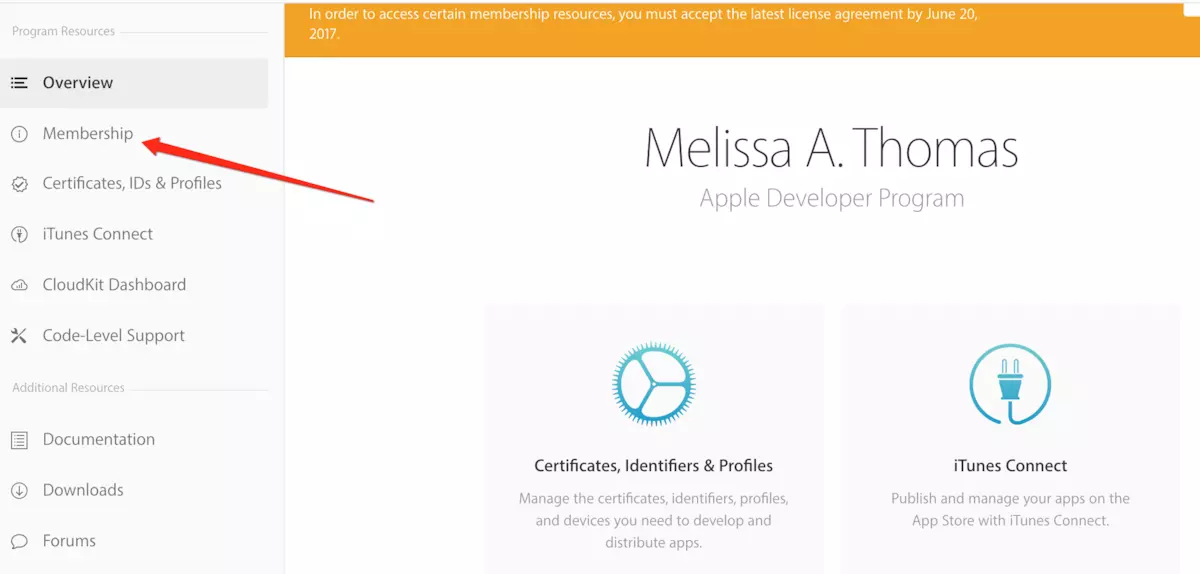Click the Forums speech bubble icon

tap(19, 542)
